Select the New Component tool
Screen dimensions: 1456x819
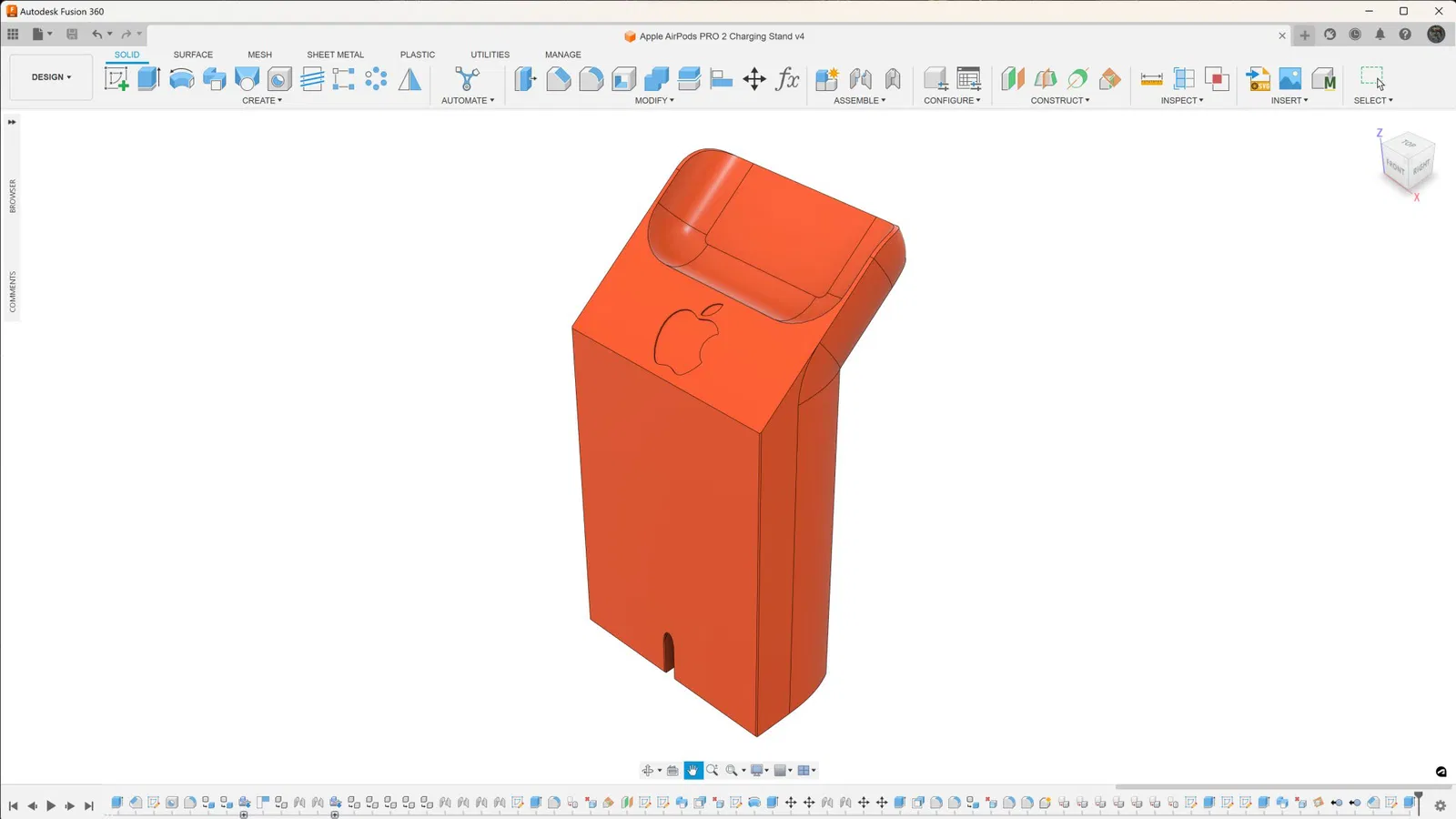pos(827,79)
